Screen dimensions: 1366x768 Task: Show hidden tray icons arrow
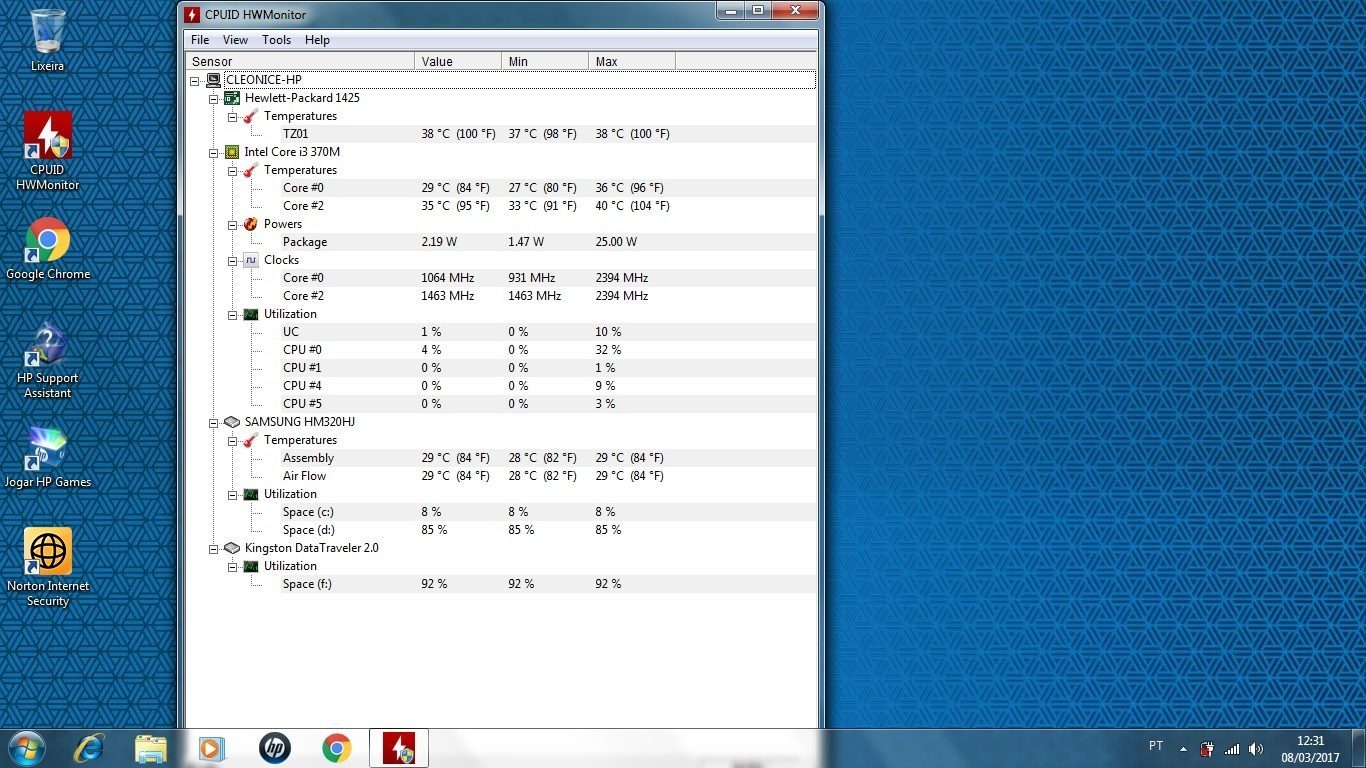pos(1183,749)
